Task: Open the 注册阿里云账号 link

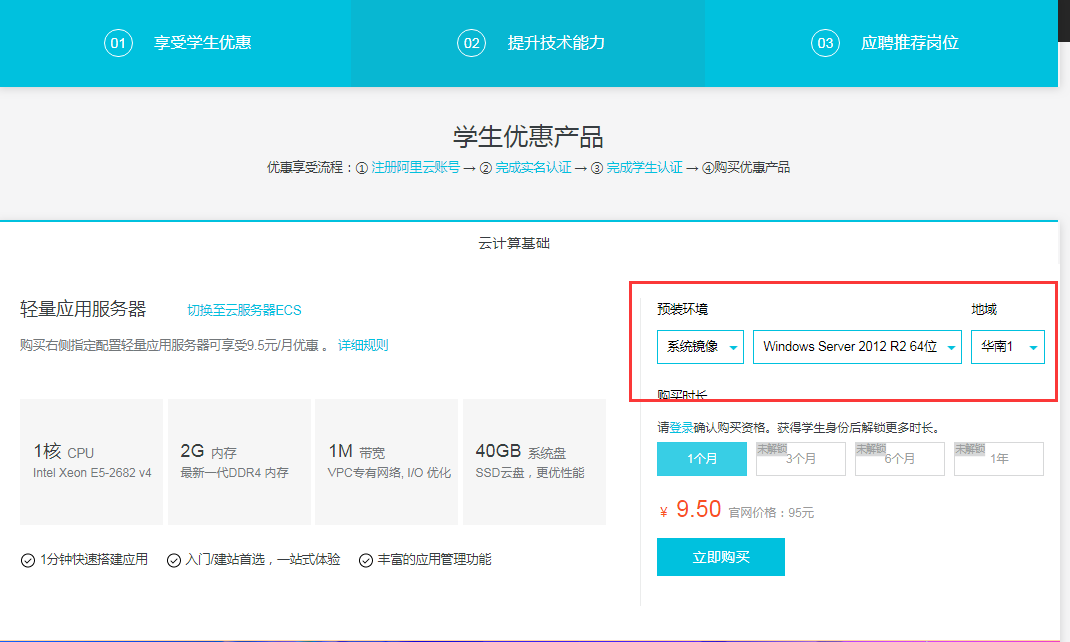Action: coord(416,167)
